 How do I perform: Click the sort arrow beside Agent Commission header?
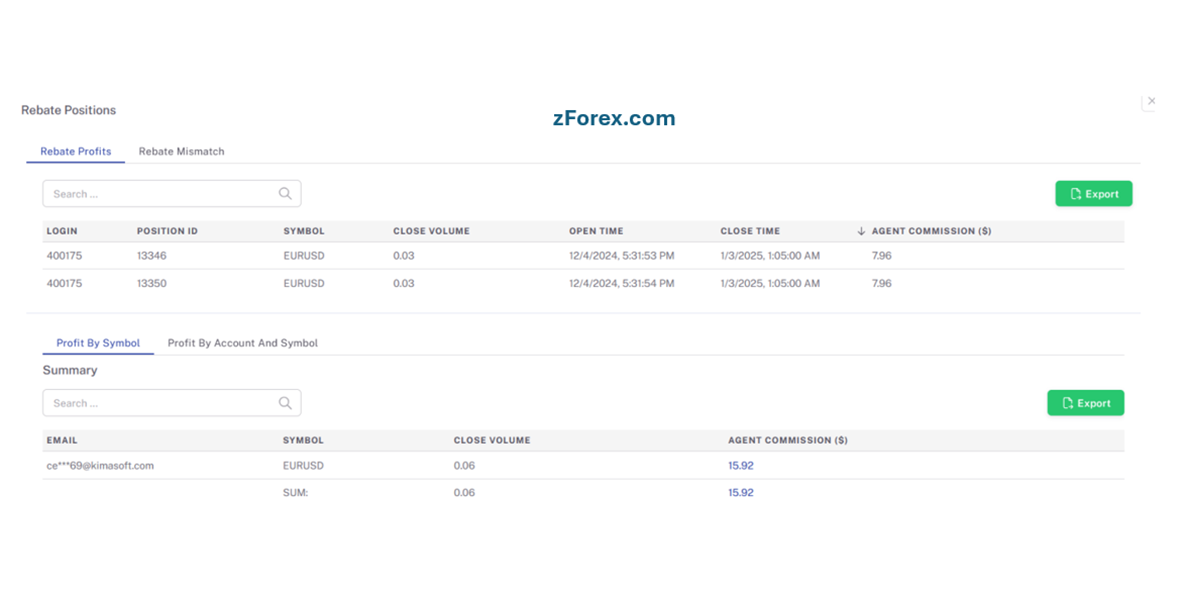pos(861,231)
